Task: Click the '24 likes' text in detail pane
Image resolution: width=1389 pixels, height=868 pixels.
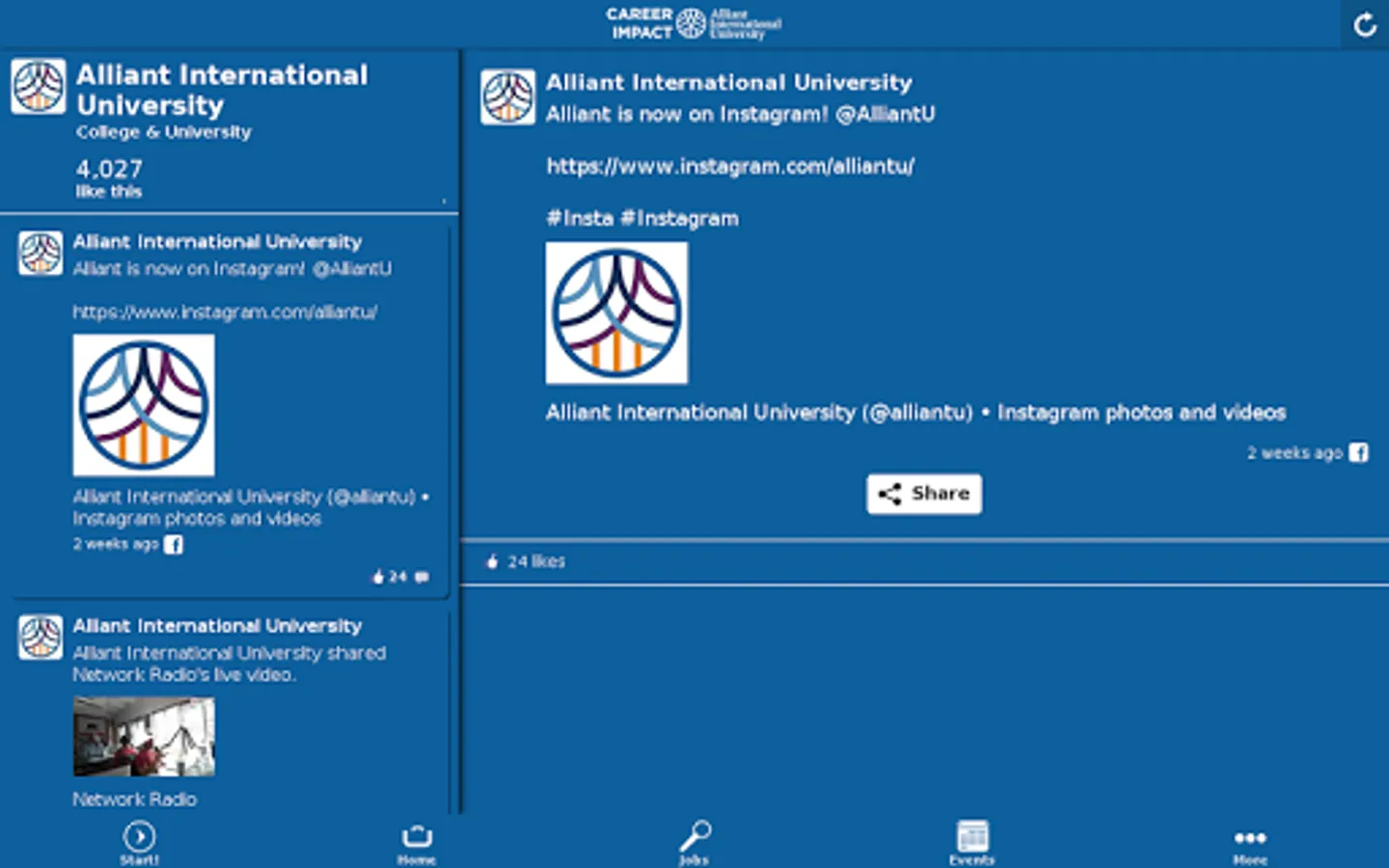Action: click(536, 561)
